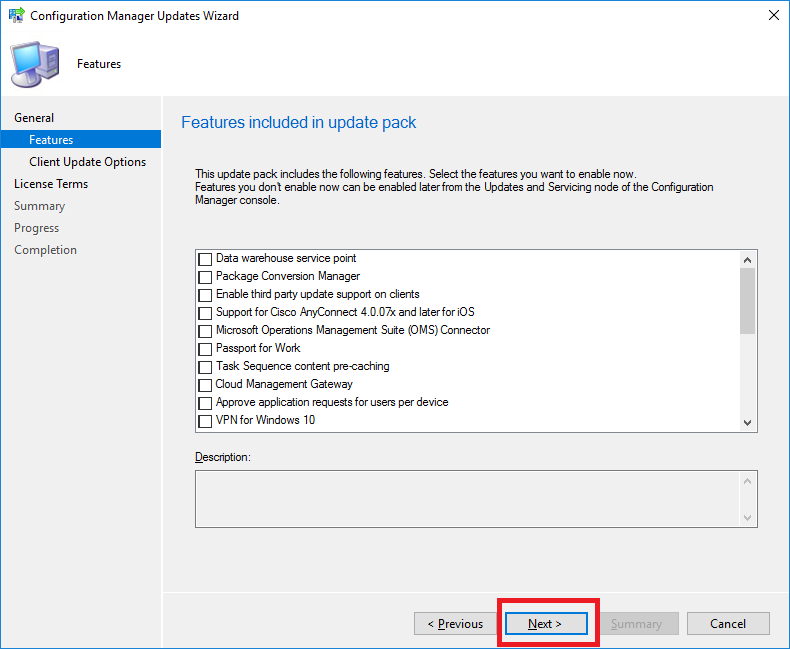This screenshot has height=649, width=790.
Task: Click features list scroll up arrow
Action: pyautogui.click(x=747, y=259)
